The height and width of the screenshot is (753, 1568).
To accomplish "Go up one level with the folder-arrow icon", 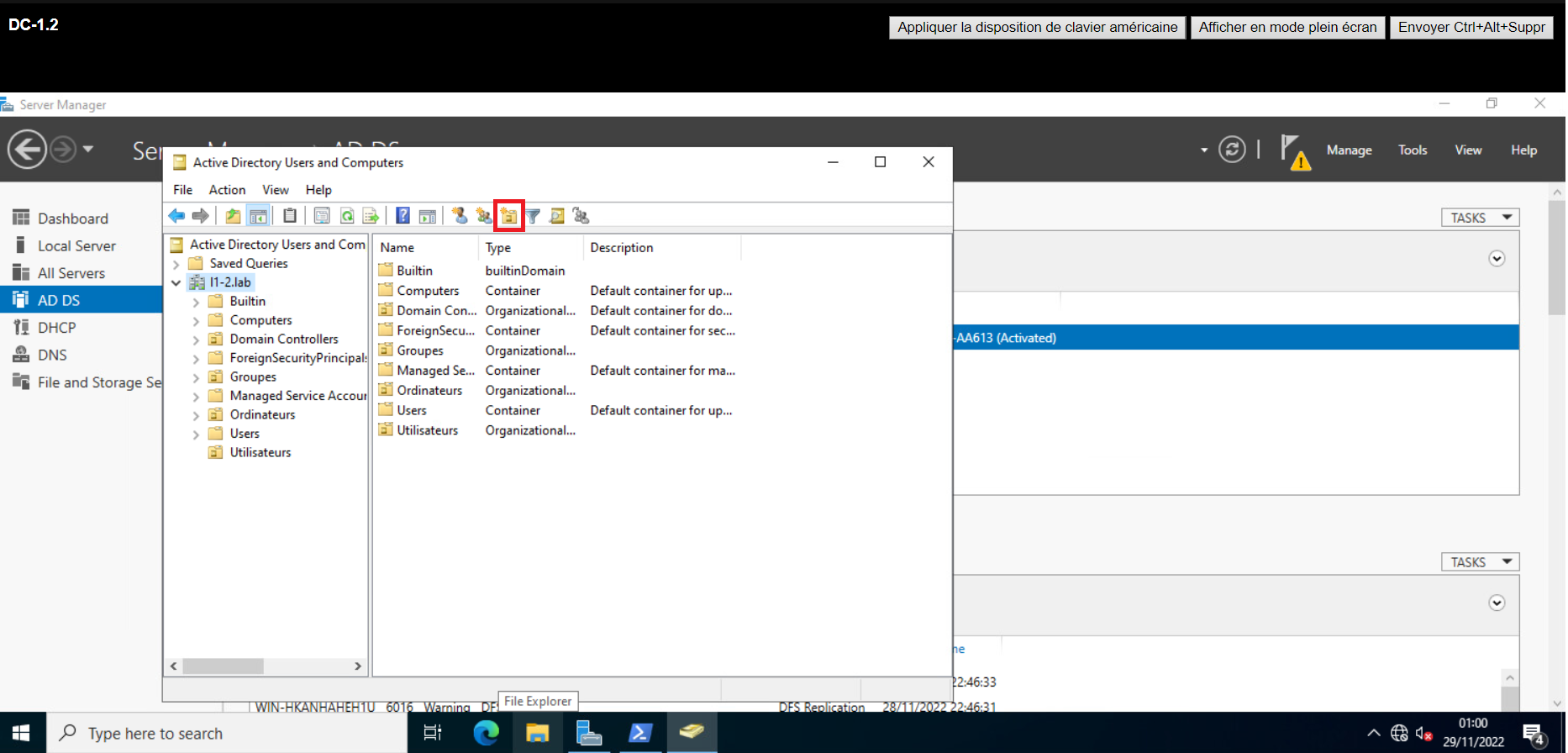I will [x=233, y=216].
